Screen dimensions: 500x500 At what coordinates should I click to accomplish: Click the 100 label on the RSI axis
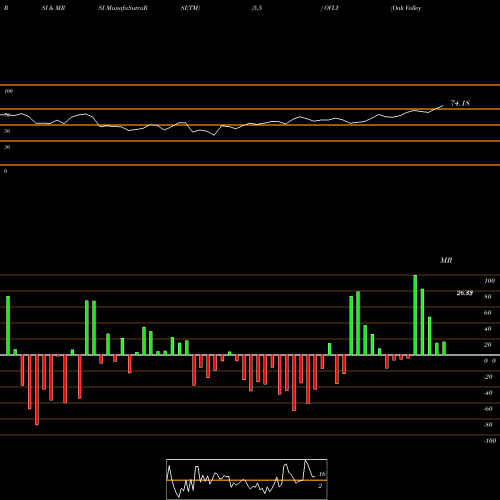tap(8, 91)
